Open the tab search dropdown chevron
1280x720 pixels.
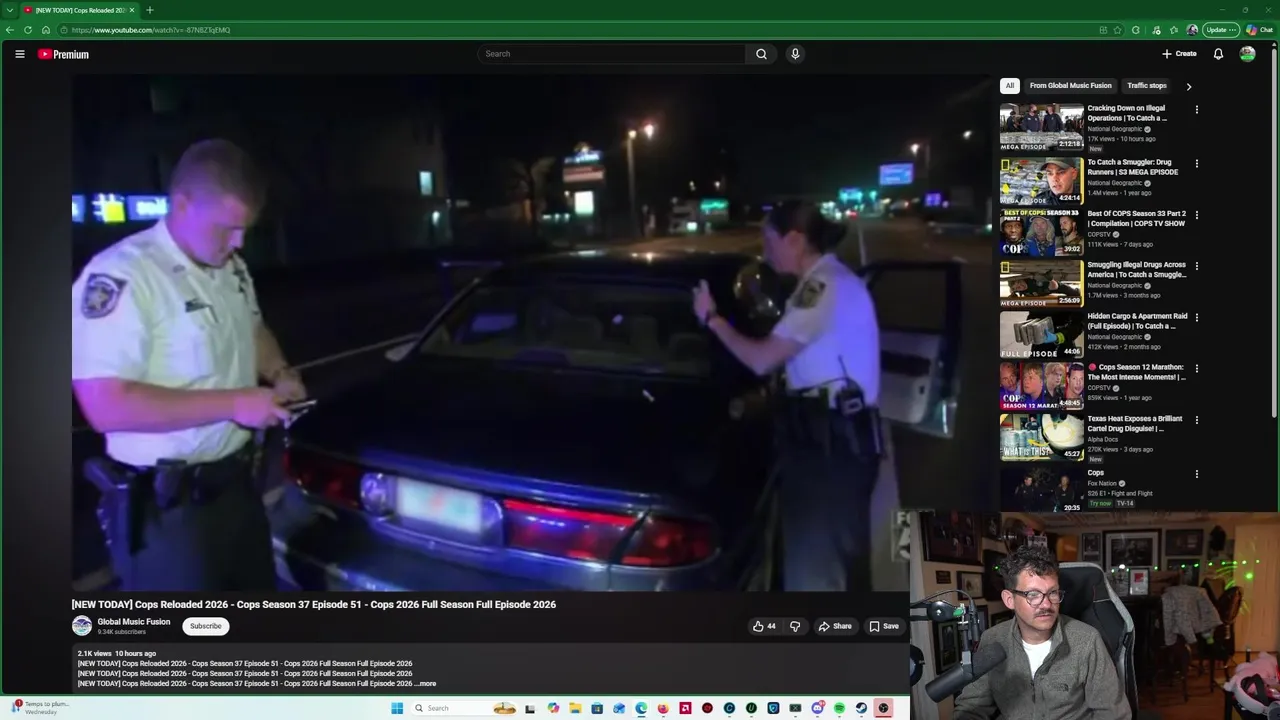[x=9, y=10]
